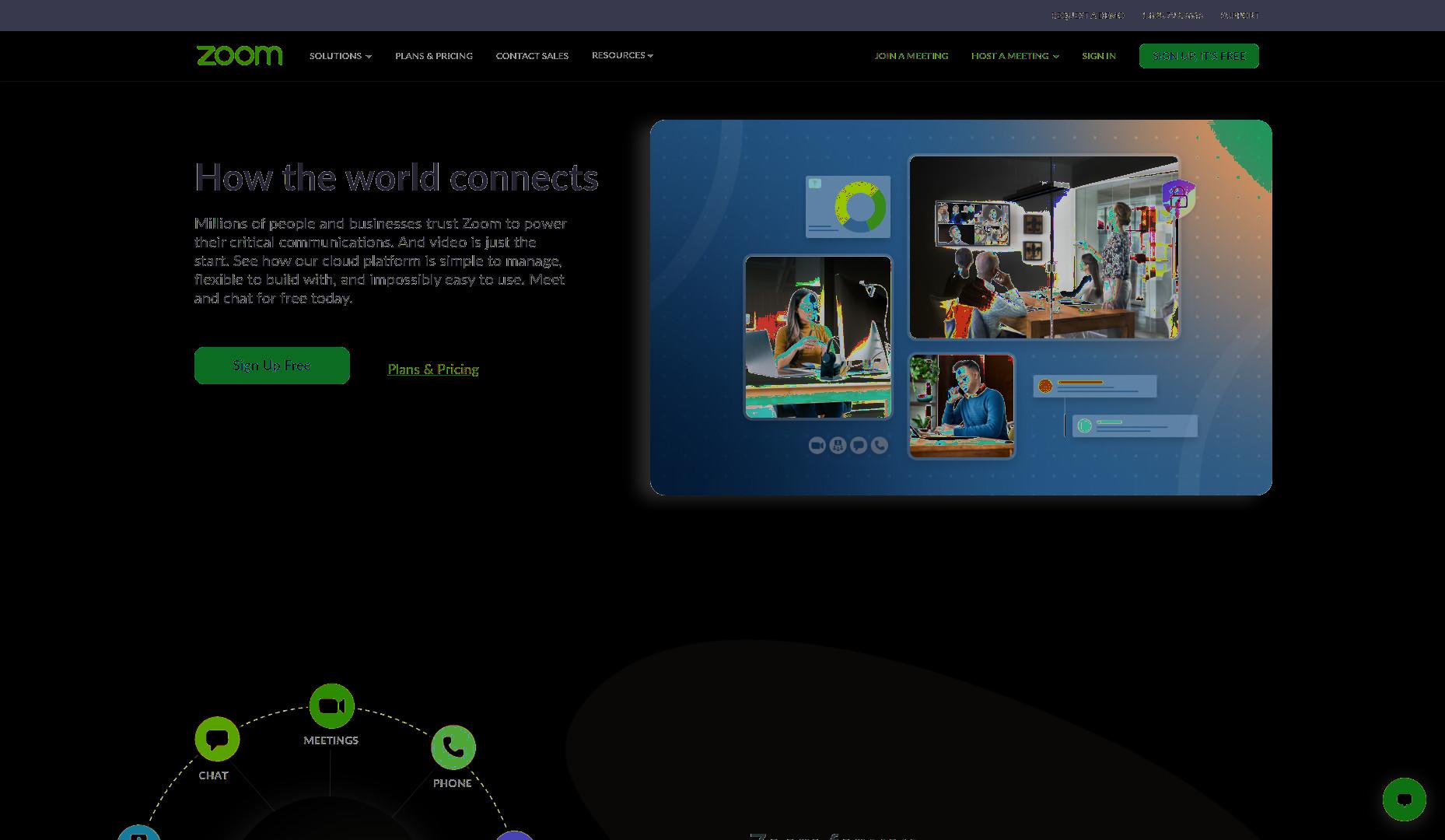Open the Meetings camera icon
The width and height of the screenshot is (1445, 840).
(332, 706)
